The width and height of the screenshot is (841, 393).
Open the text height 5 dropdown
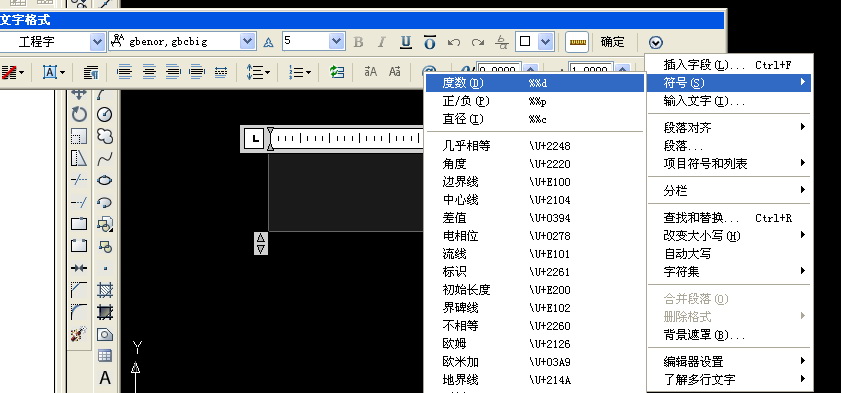click(336, 41)
